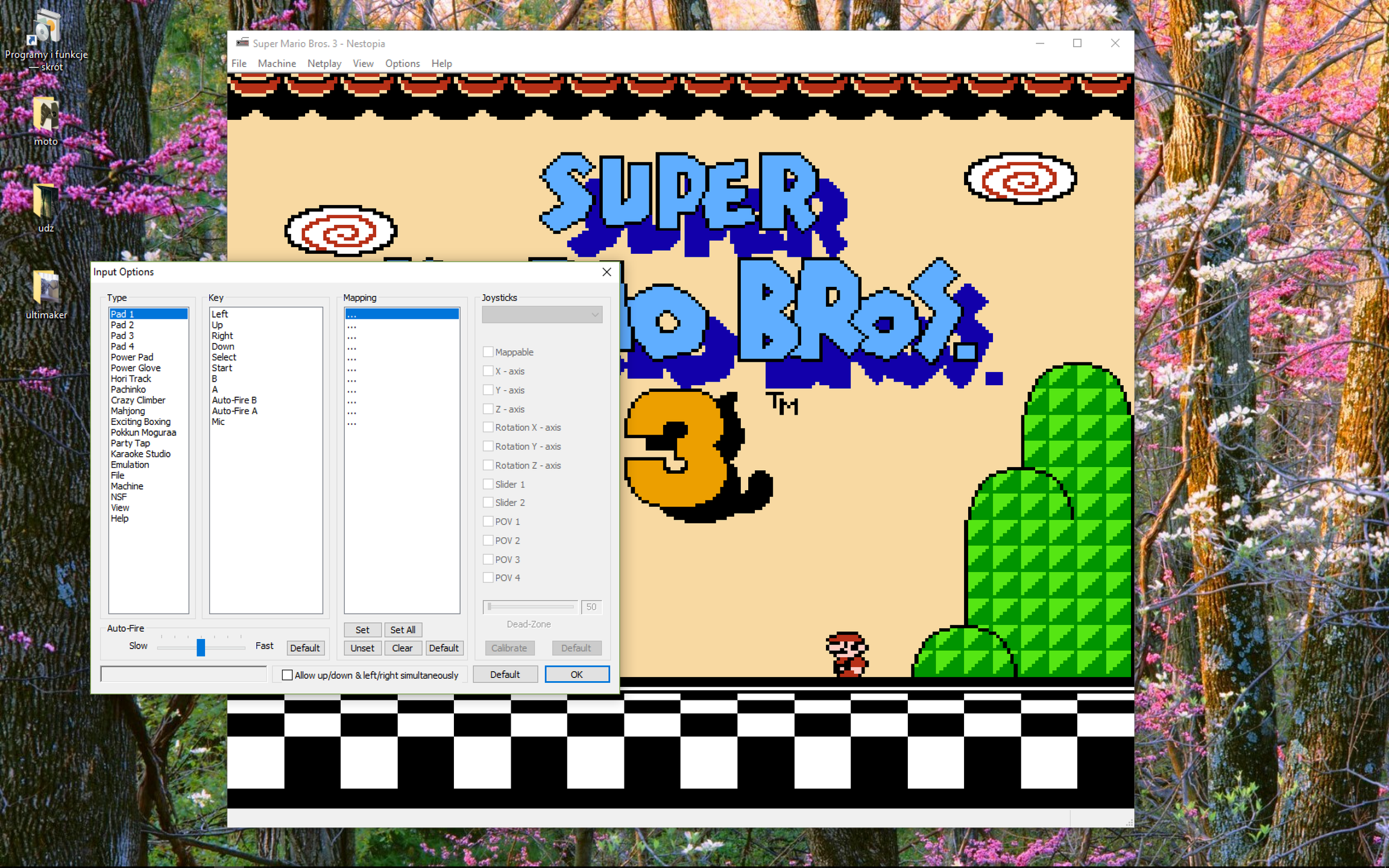
Task: Toggle the Y - axis checkbox
Action: coord(488,390)
